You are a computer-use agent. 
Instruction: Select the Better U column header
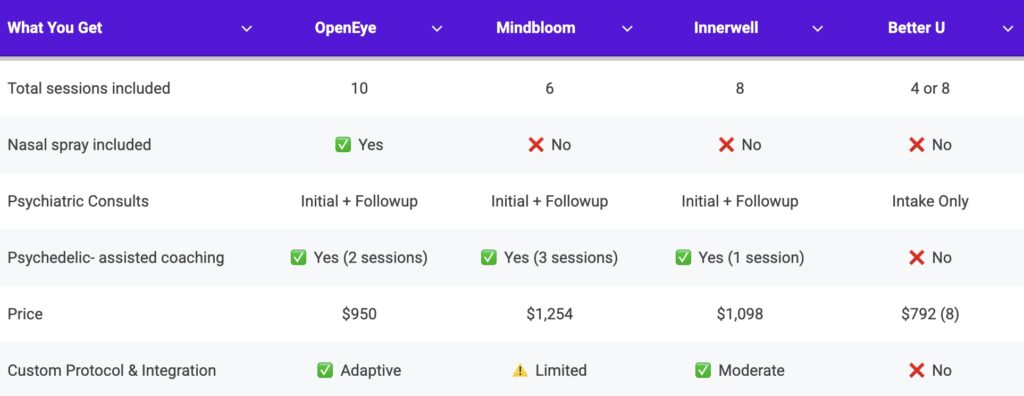tap(916, 28)
